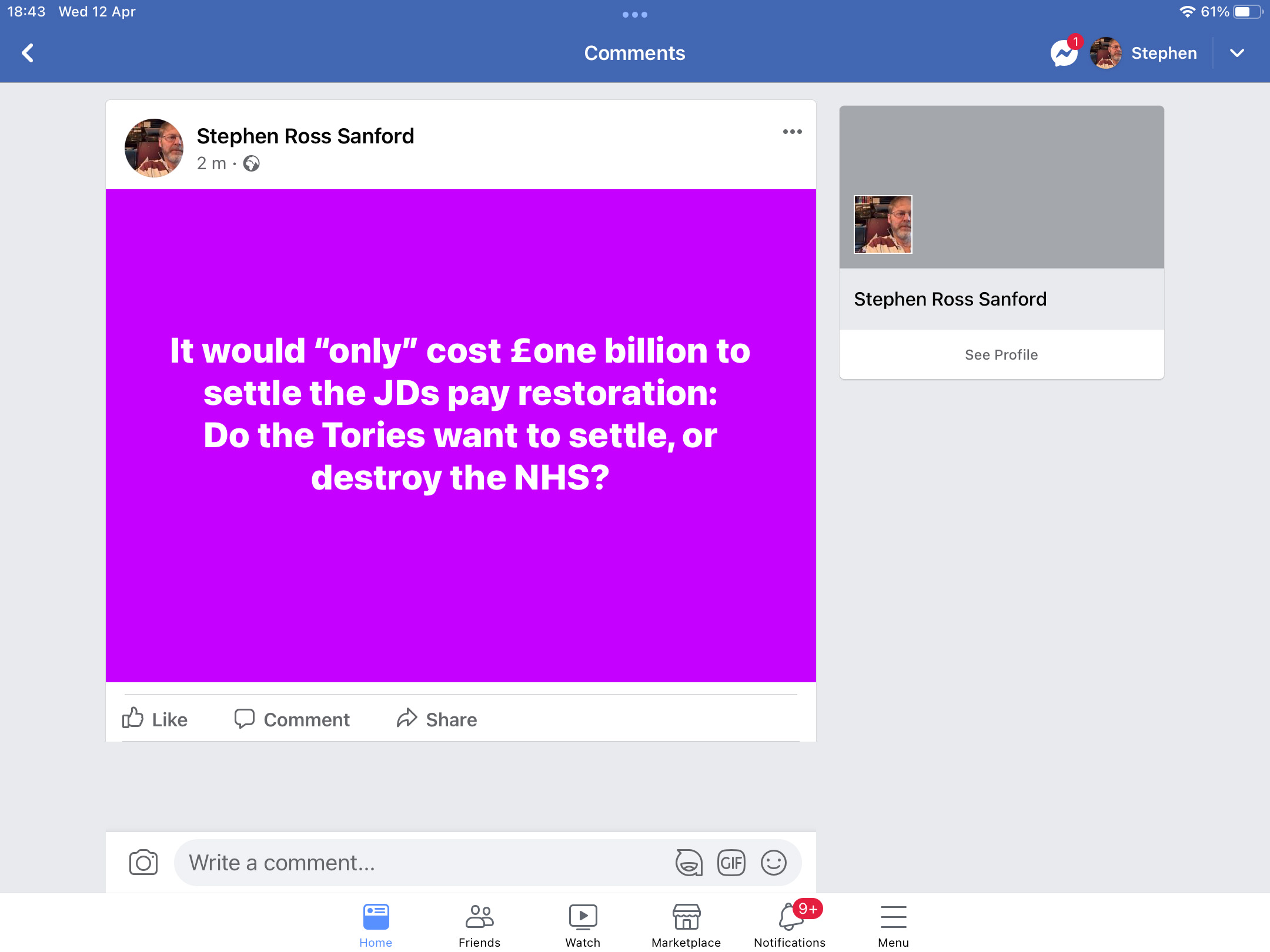Viewport: 1270px width, 952px height.
Task: Tap the 18:43 clock in the status bar
Action: pyautogui.click(x=26, y=12)
